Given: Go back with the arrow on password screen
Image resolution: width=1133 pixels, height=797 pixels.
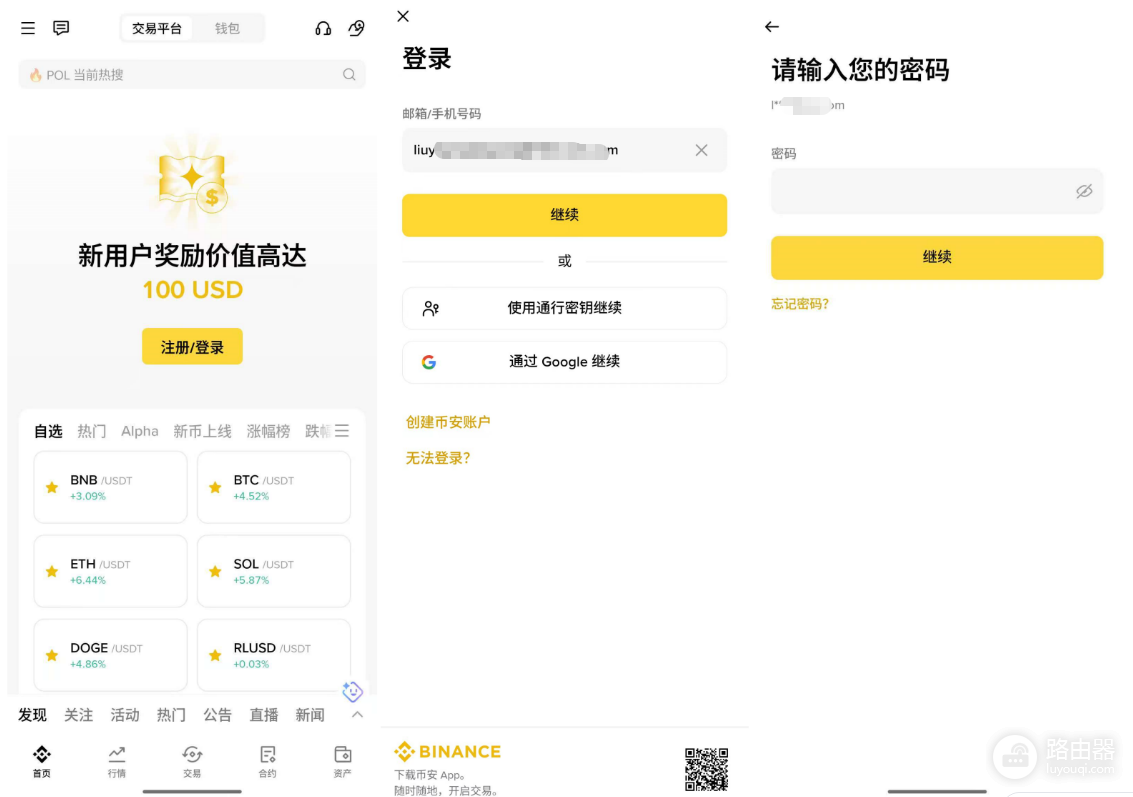Looking at the screenshot, I should click(772, 27).
